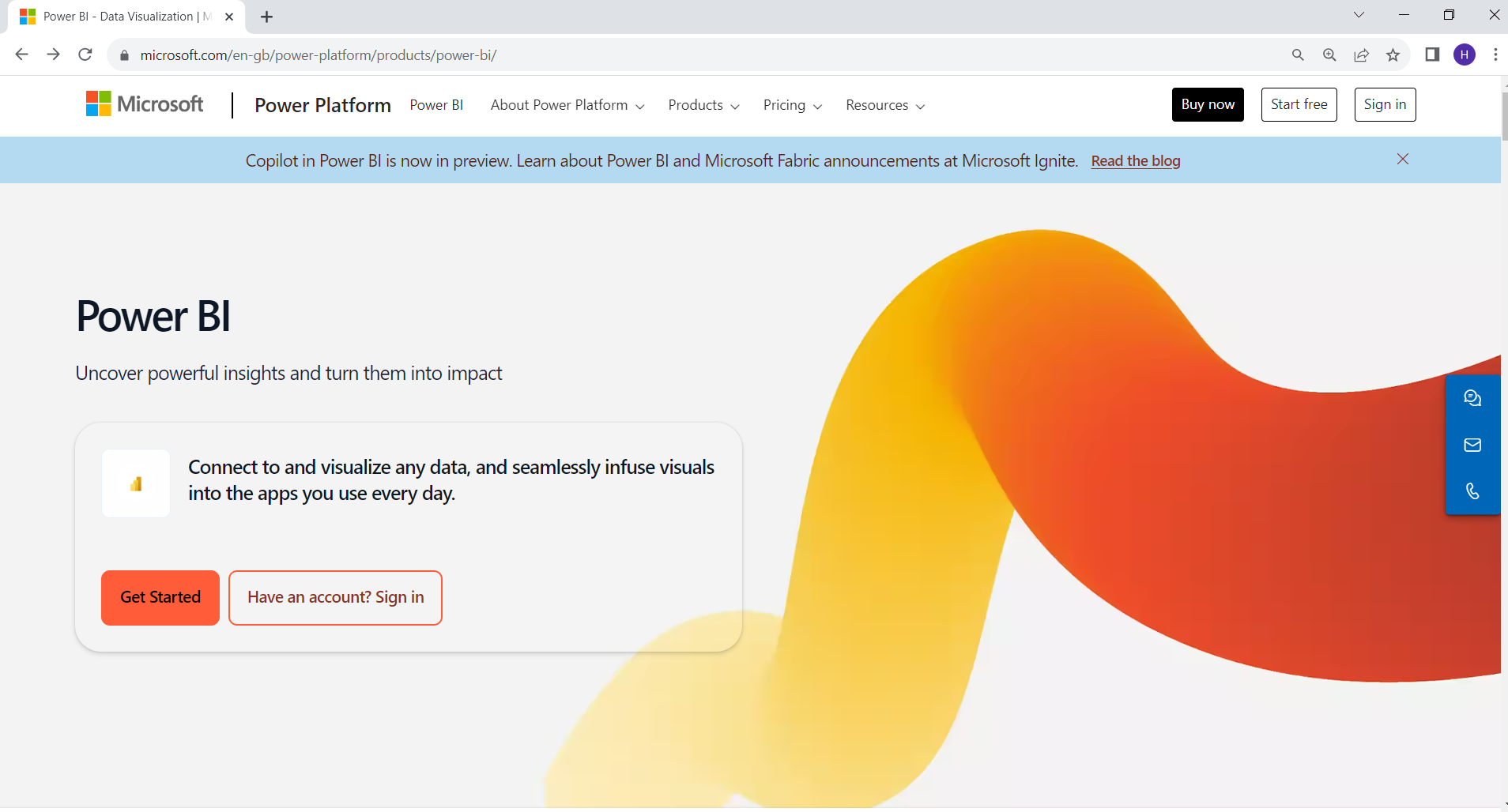1508x812 pixels.
Task: Dismiss the Copilot preview banner
Action: (x=1403, y=160)
